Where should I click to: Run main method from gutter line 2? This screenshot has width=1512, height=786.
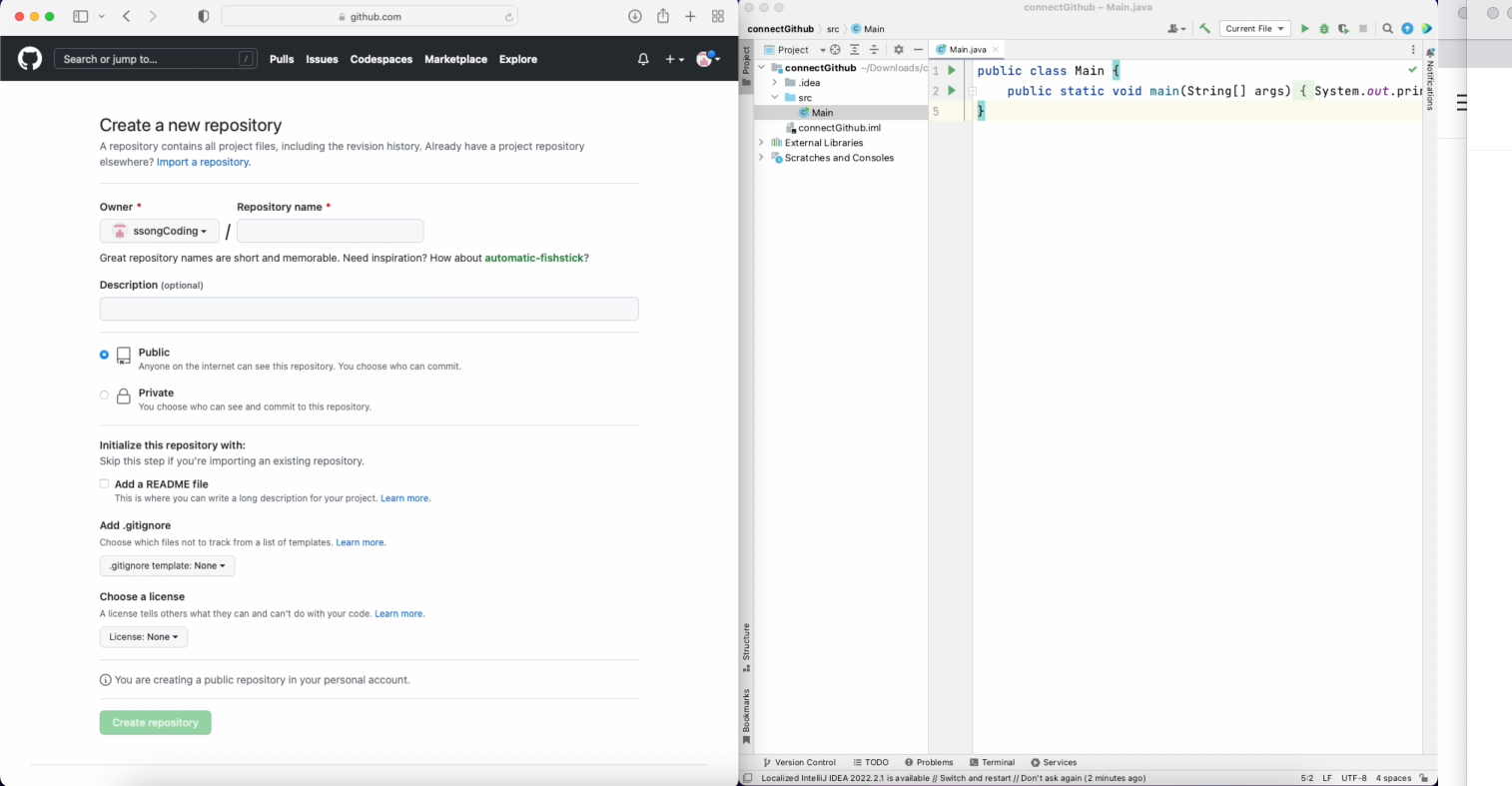952,91
